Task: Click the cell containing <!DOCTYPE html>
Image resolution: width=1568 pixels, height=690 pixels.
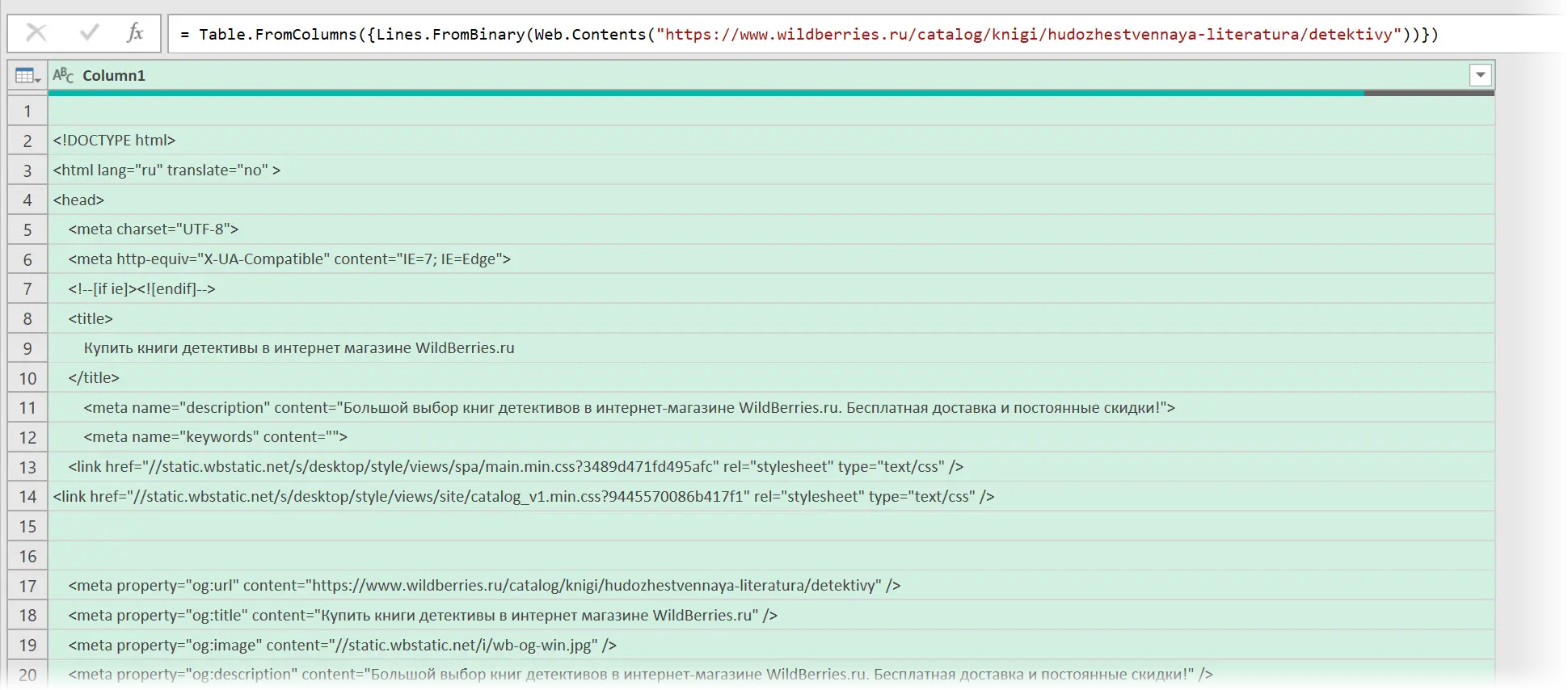Action: [771, 141]
